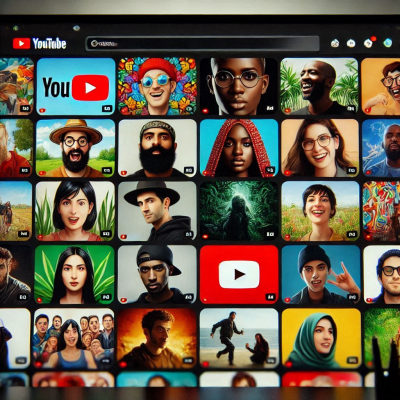Click red channel dot on forest figure thumbnail
The image size is (400, 400).
(206, 236)
